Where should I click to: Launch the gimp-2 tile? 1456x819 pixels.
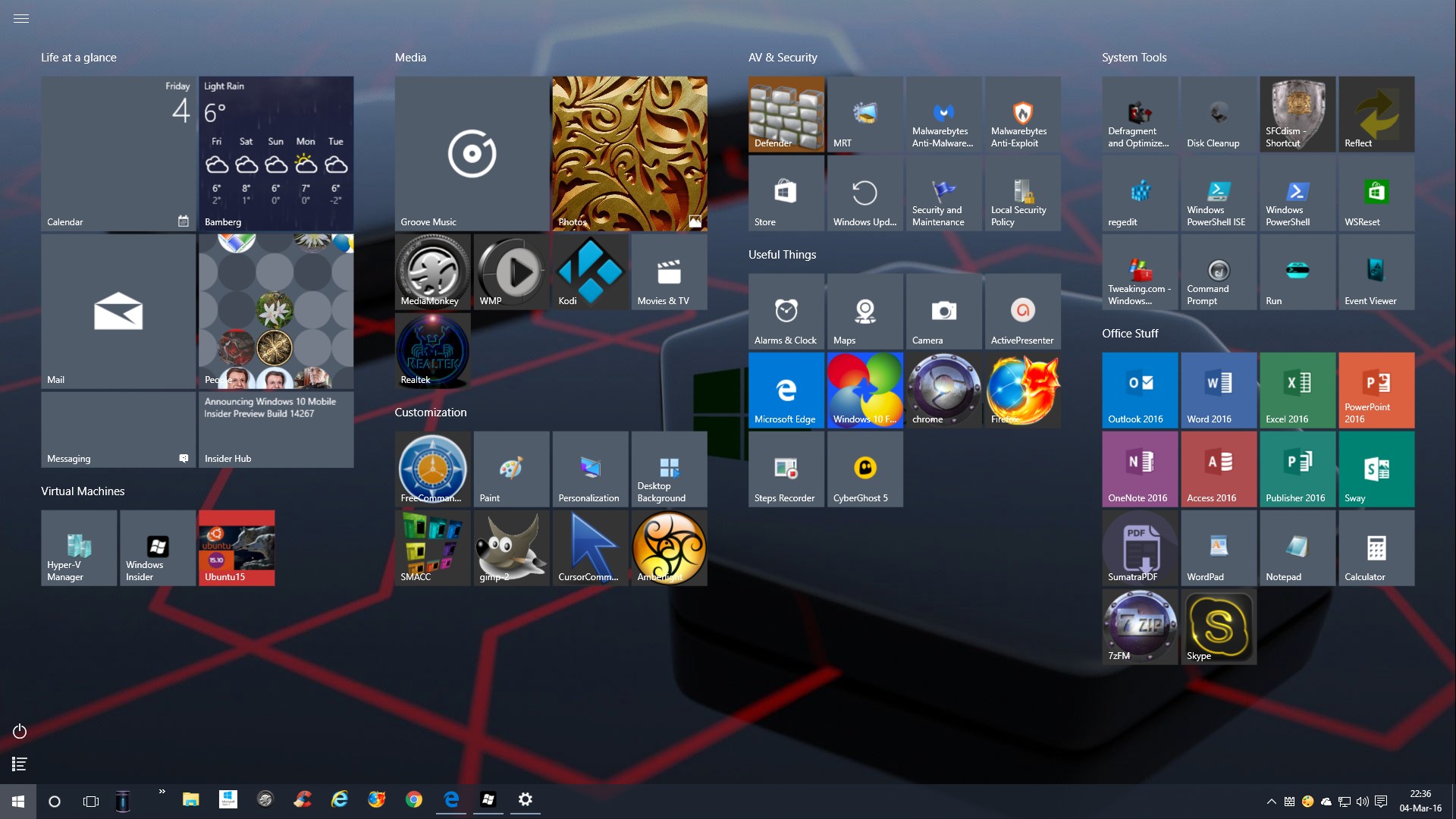(x=511, y=548)
